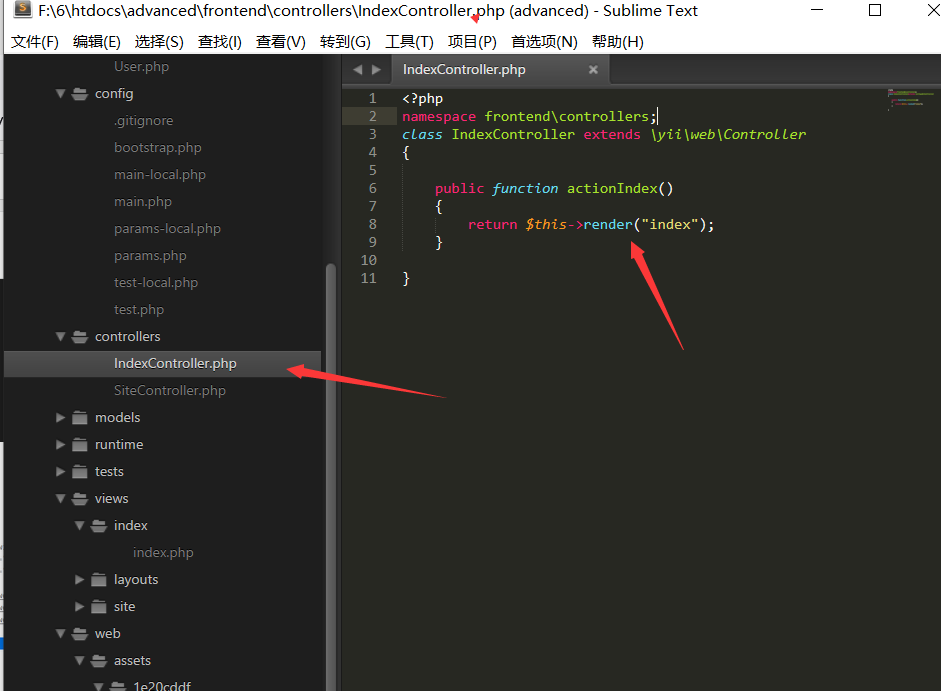Open the 转到(G) menu
Image resolution: width=941 pixels, height=691 pixels.
coord(345,42)
